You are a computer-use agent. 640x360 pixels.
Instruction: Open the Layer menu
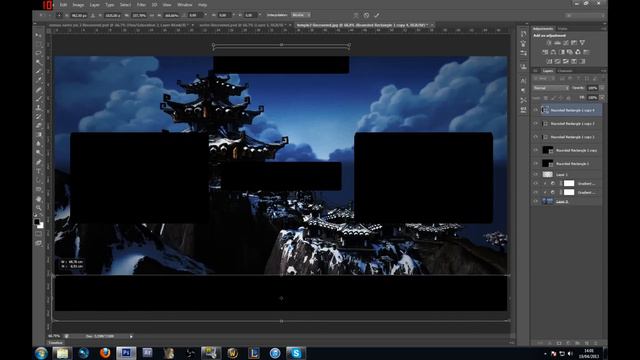(x=95, y=5)
